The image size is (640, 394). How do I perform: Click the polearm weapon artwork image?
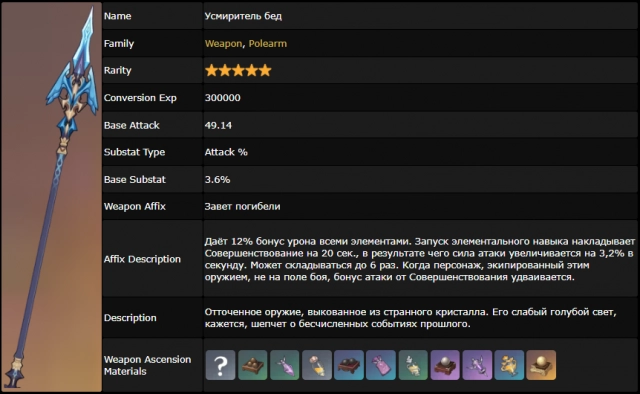click(51, 197)
